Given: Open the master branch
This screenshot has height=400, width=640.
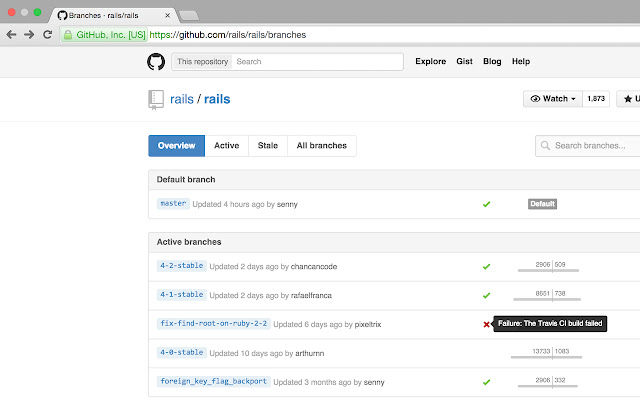Looking at the screenshot, I should click(x=173, y=203).
